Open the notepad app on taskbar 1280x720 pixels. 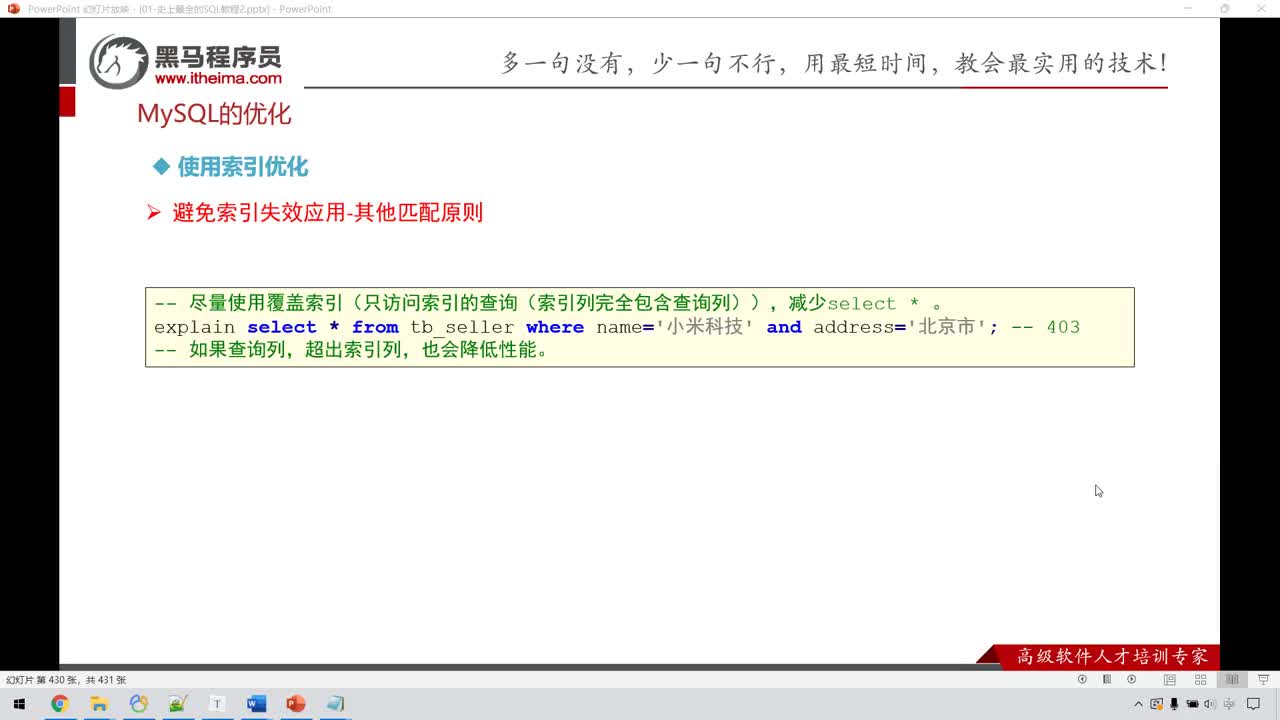[x=335, y=704]
